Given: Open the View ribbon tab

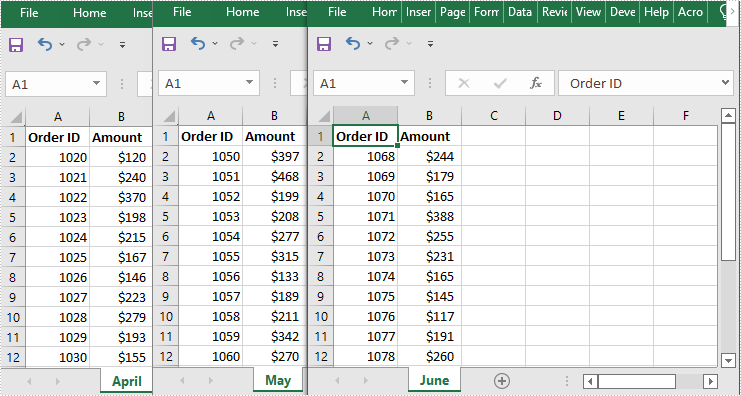Looking at the screenshot, I should tap(588, 12).
